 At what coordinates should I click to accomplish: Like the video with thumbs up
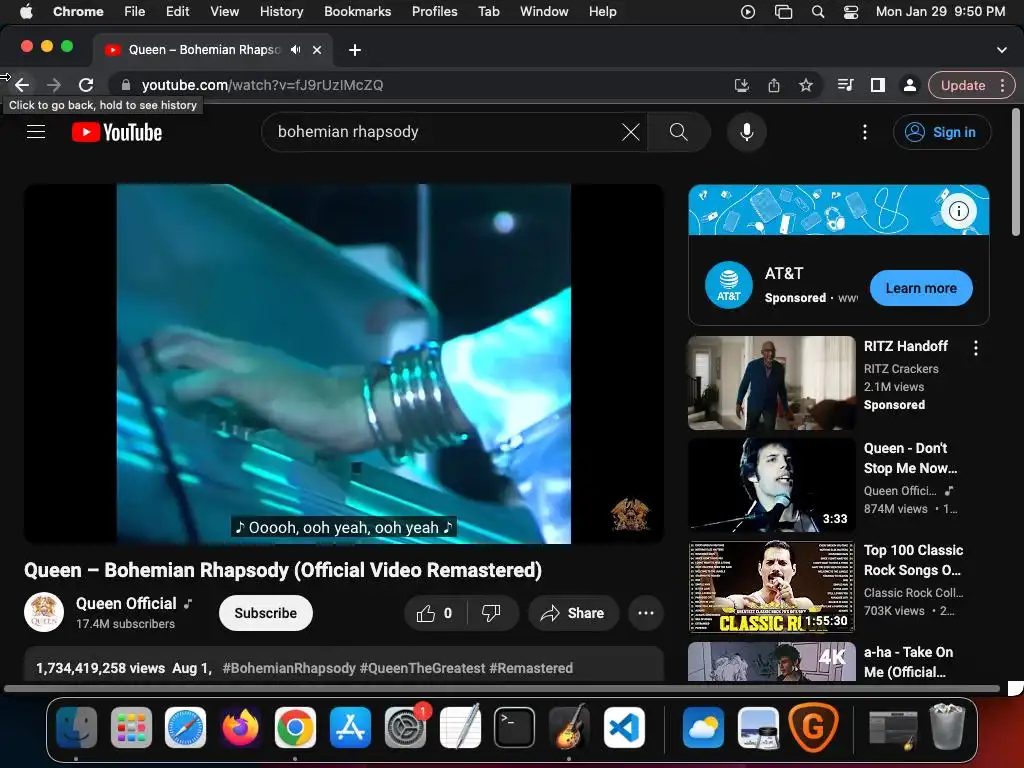[x=434, y=613]
